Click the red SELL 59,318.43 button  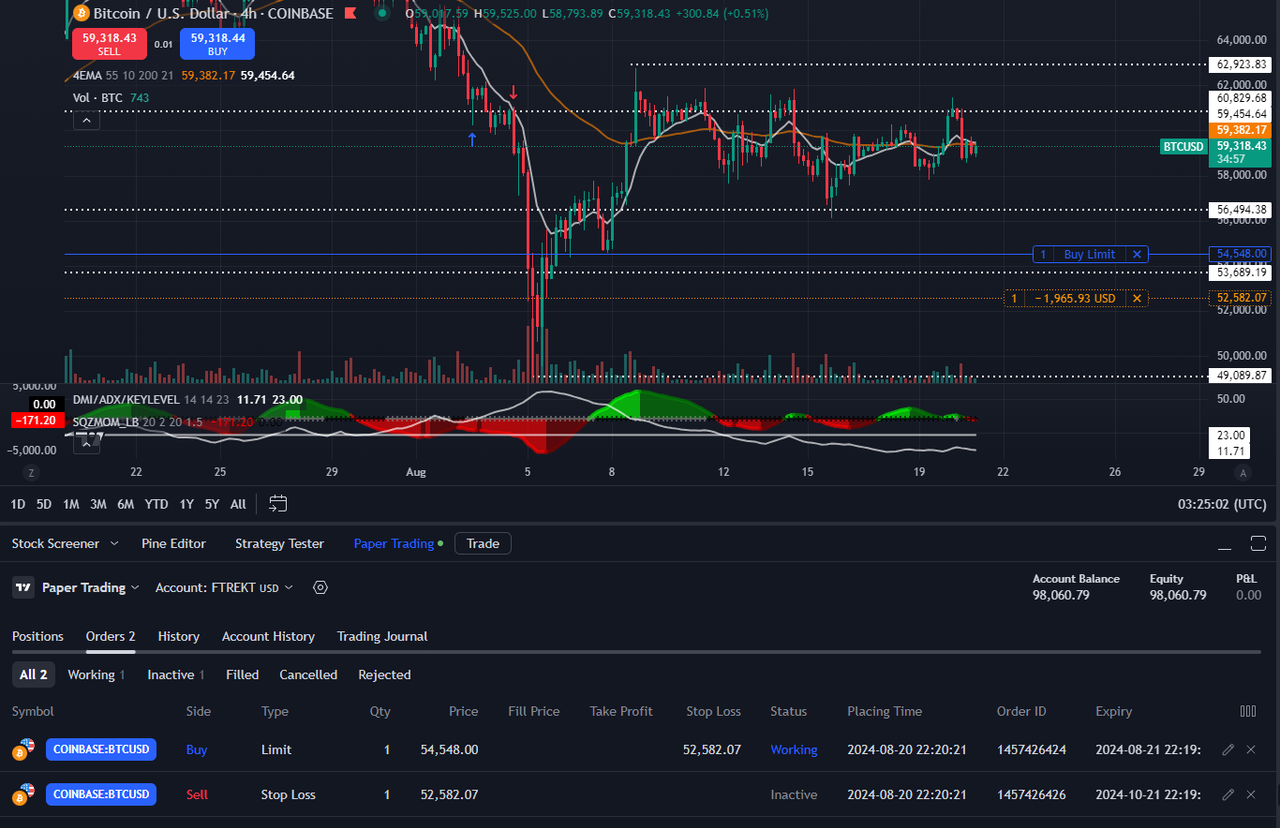click(x=109, y=44)
